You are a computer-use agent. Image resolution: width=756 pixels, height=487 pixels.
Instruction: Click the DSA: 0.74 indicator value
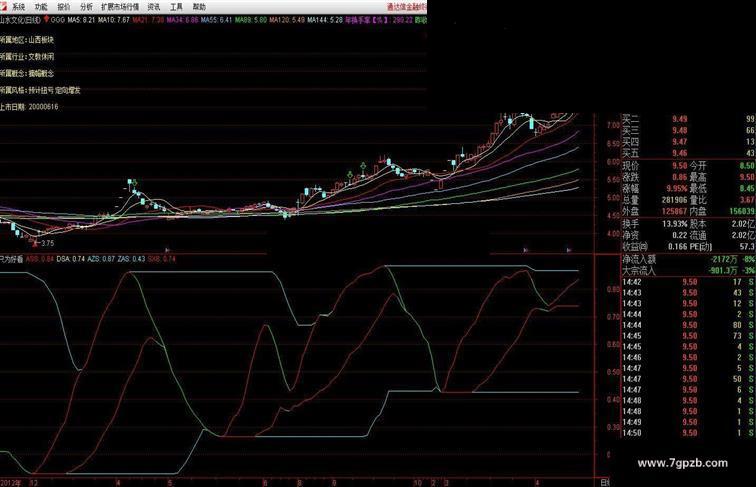tap(70, 259)
